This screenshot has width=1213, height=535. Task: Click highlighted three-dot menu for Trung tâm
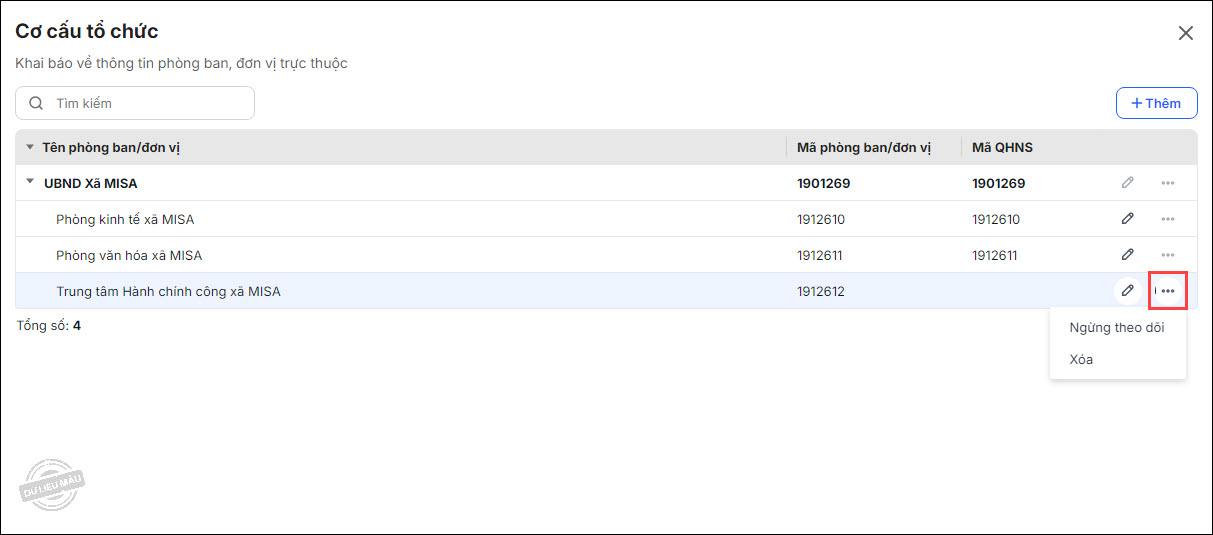pyautogui.click(x=1168, y=291)
